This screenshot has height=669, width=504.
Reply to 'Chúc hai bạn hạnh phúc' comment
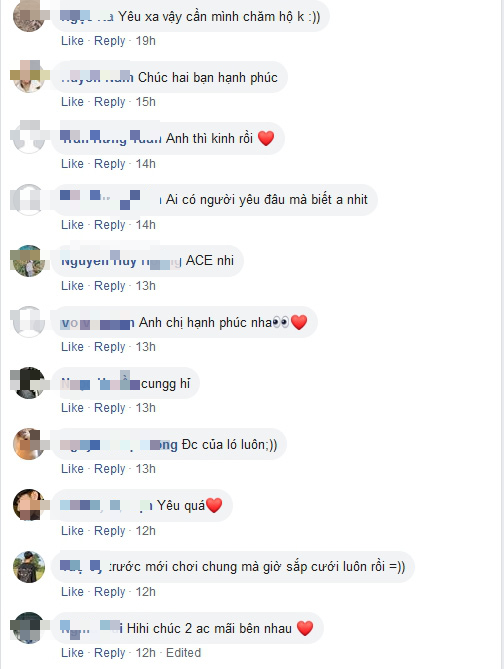click(110, 102)
